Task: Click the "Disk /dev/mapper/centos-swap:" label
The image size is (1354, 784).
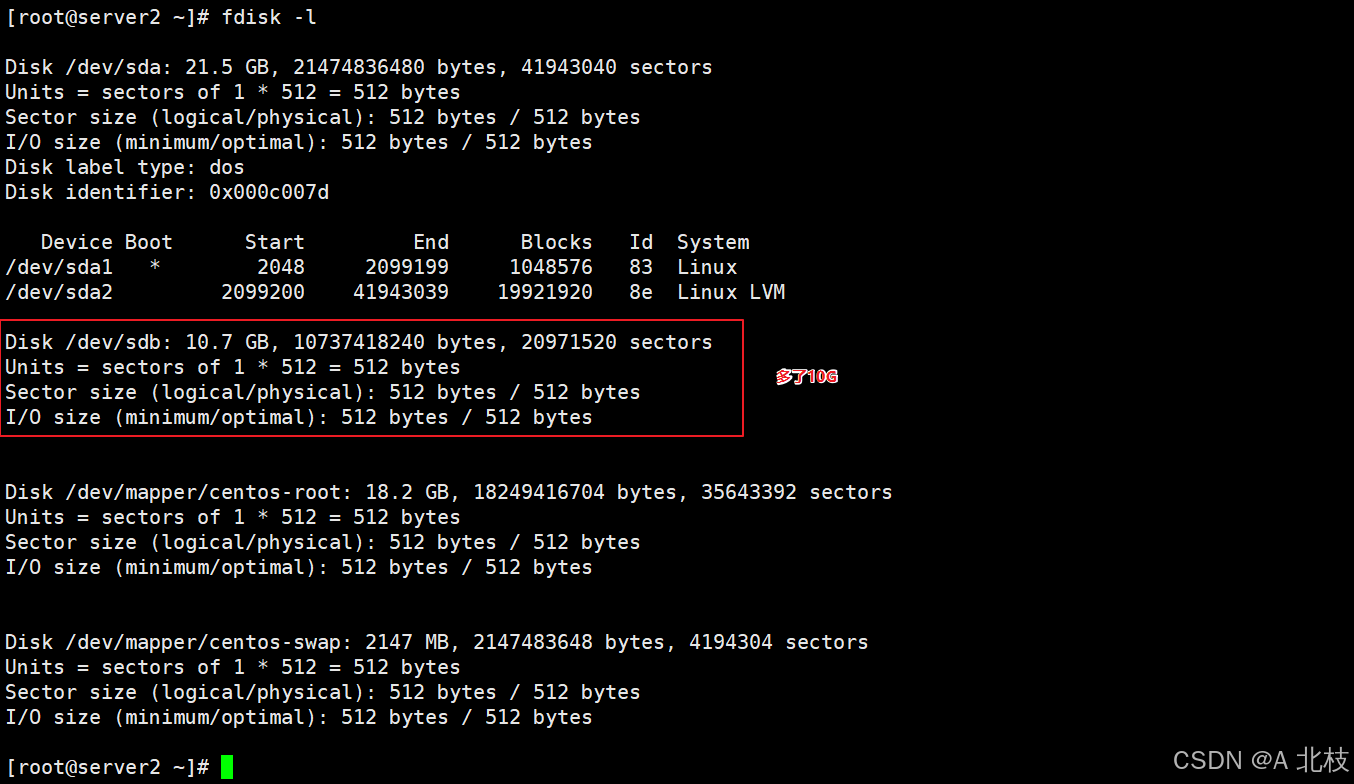Action: click(x=179, y=642)
